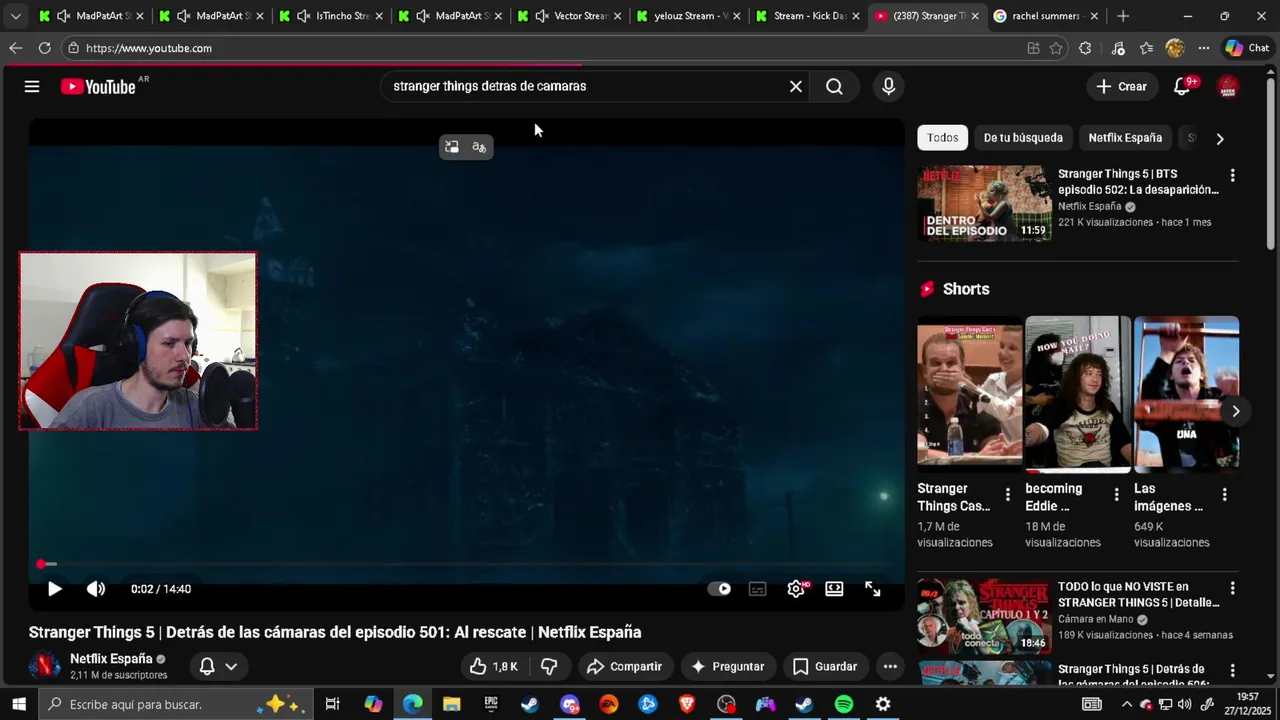1280x720 pixels.
Task: Open the Netflix España channel link
Action: (111, 659)
